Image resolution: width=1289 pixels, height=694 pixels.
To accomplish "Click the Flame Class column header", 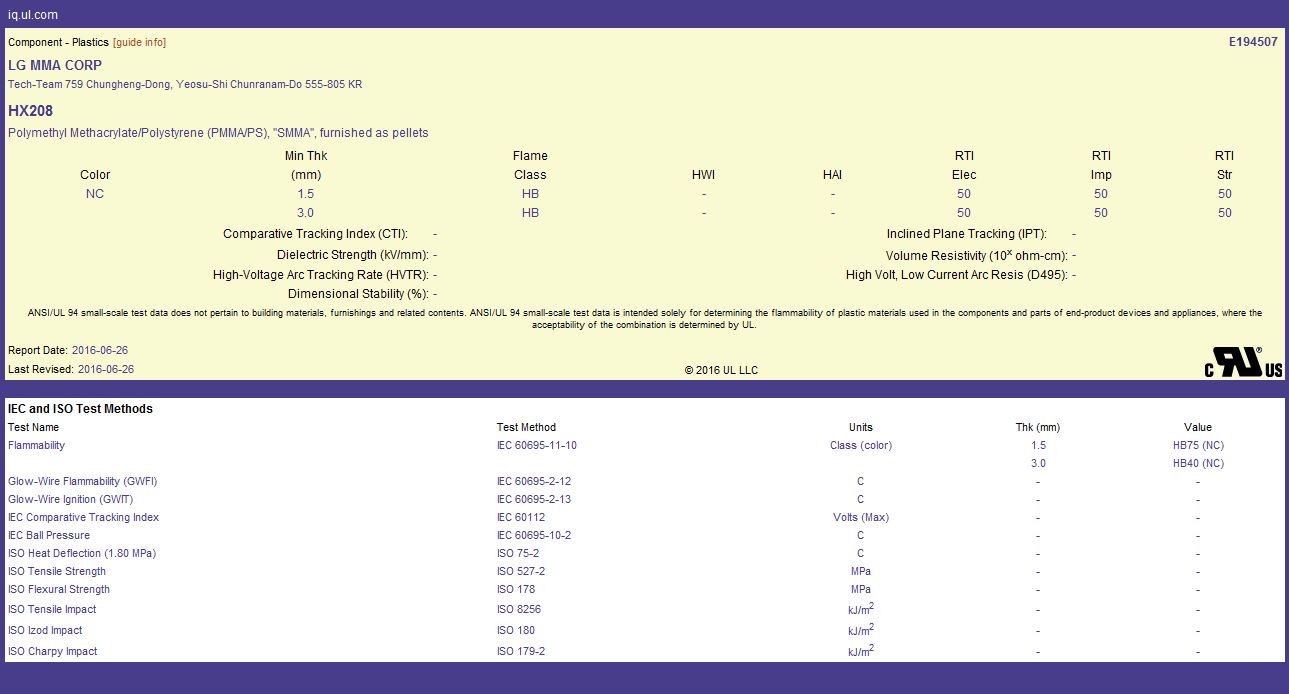I will 530,165.
